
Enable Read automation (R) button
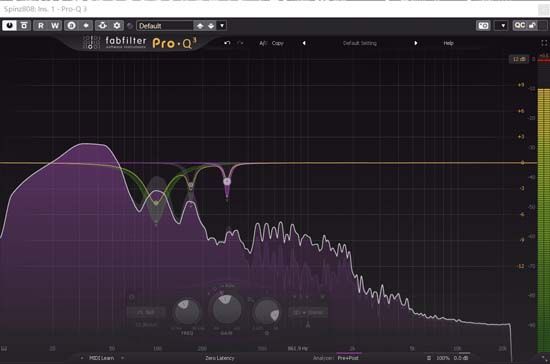(41, 26)
